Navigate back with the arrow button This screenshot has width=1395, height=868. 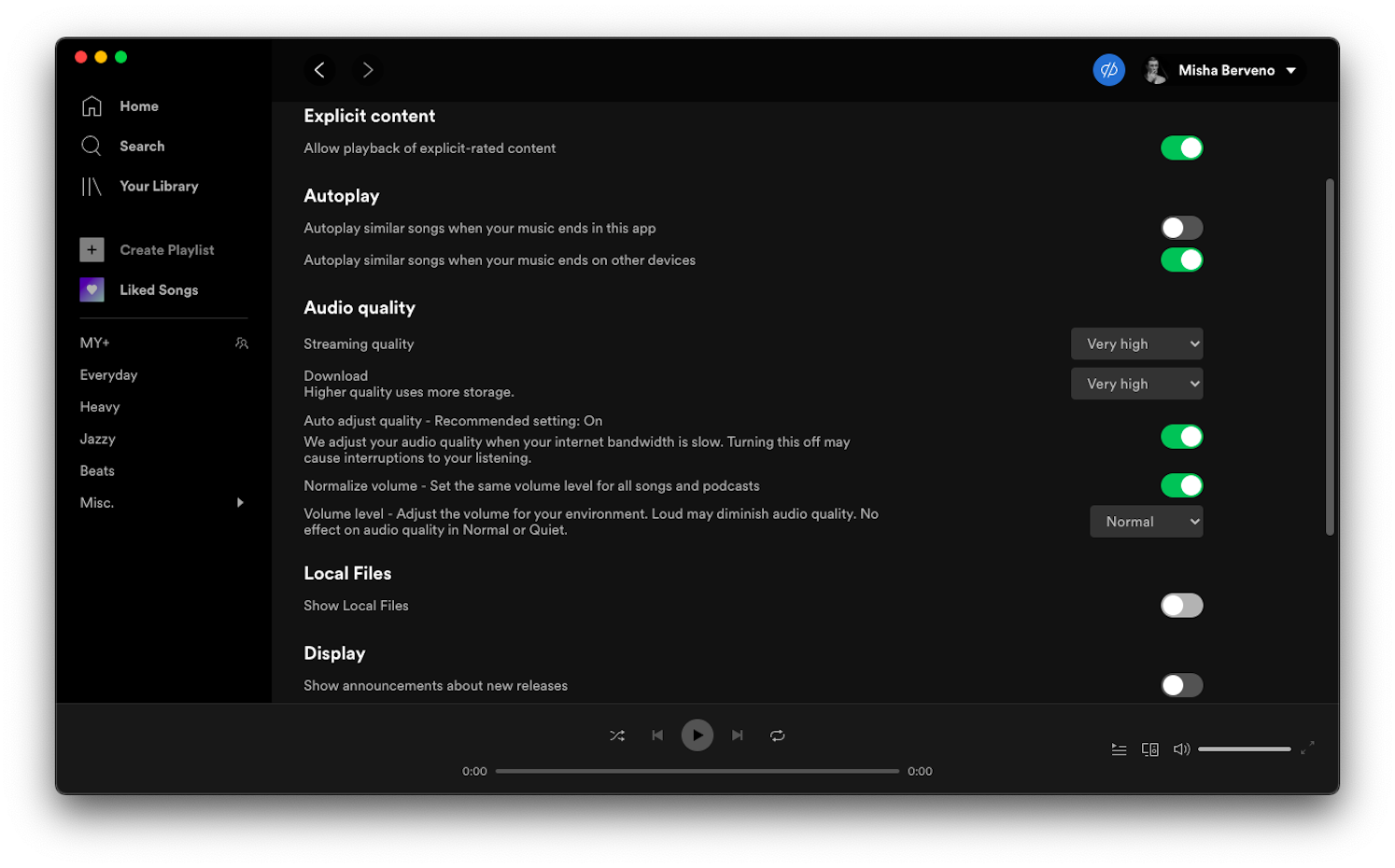(319, 70)
